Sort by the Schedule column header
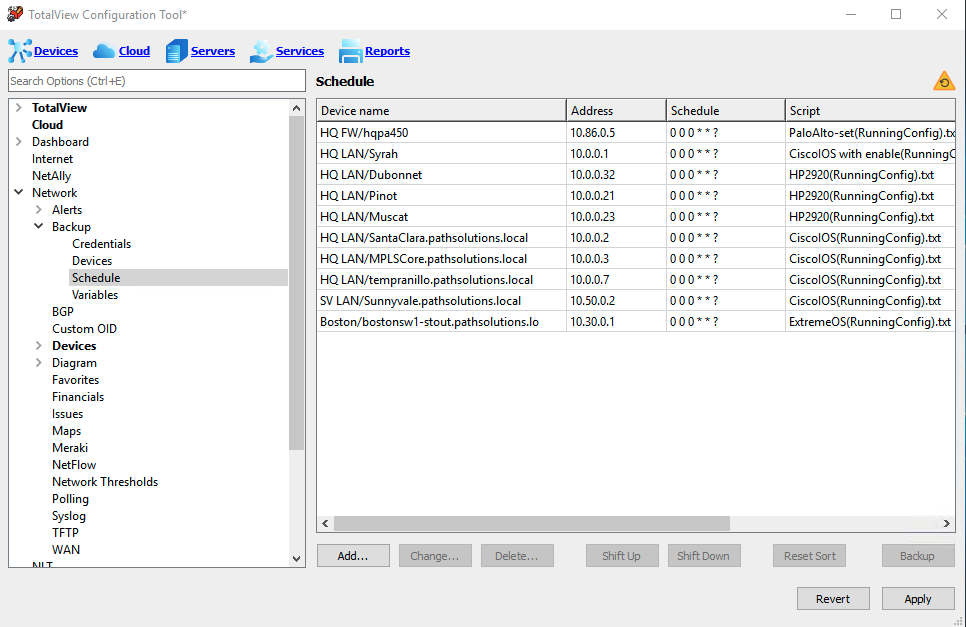966x627 pixels. (725, 110)
